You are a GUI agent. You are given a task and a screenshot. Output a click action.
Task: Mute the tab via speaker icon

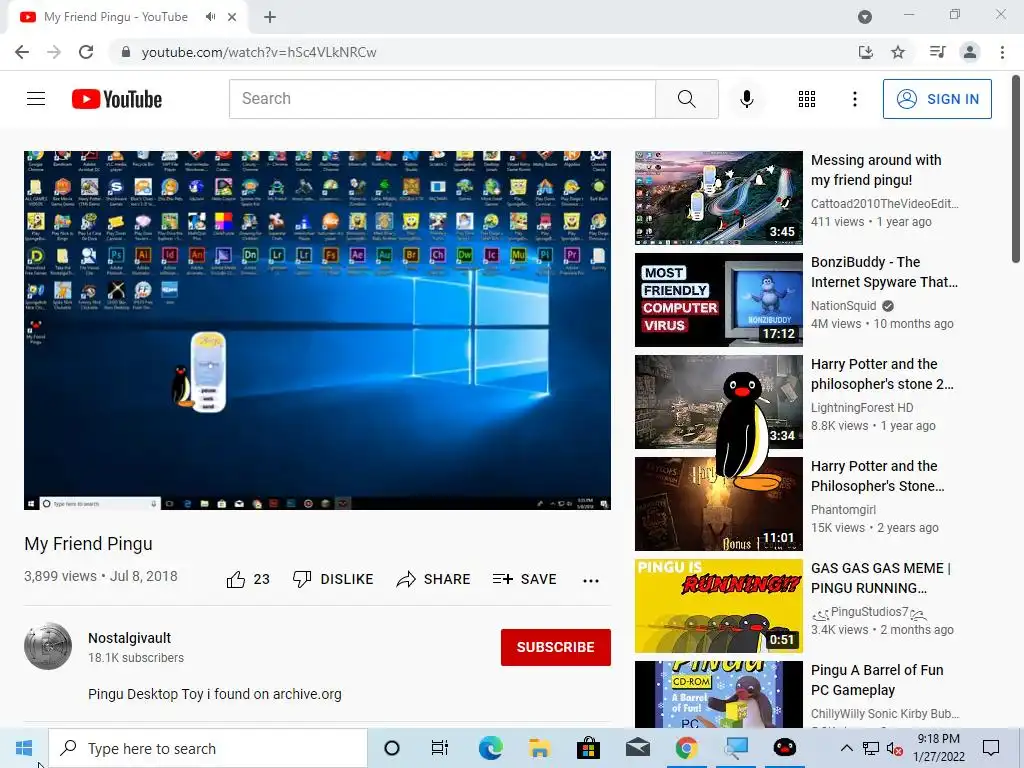210,17
